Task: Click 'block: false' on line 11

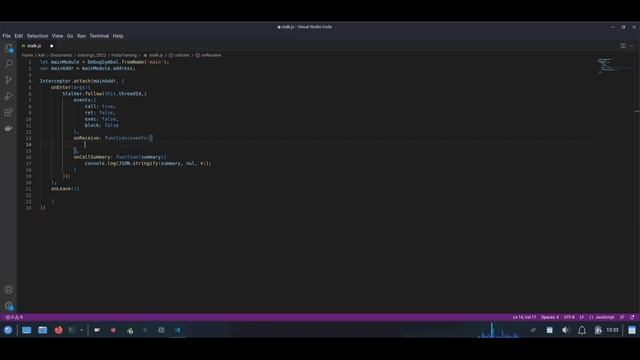Action: click(102, 125)
